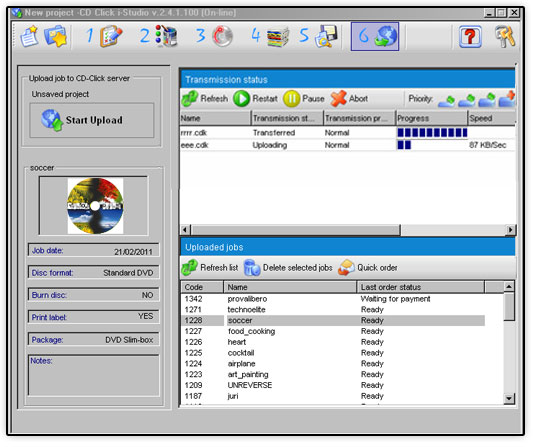Screen dimensions: 533x447
Task: Select job 1187 juri
Action: (333, 397)
